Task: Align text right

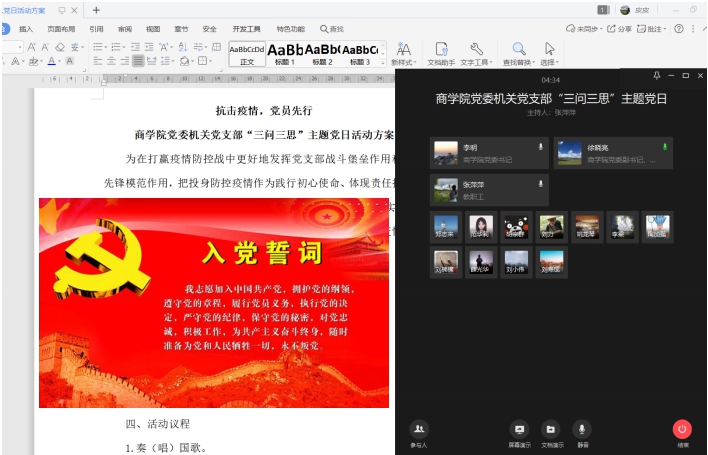Action: click(x=125, y=60)
